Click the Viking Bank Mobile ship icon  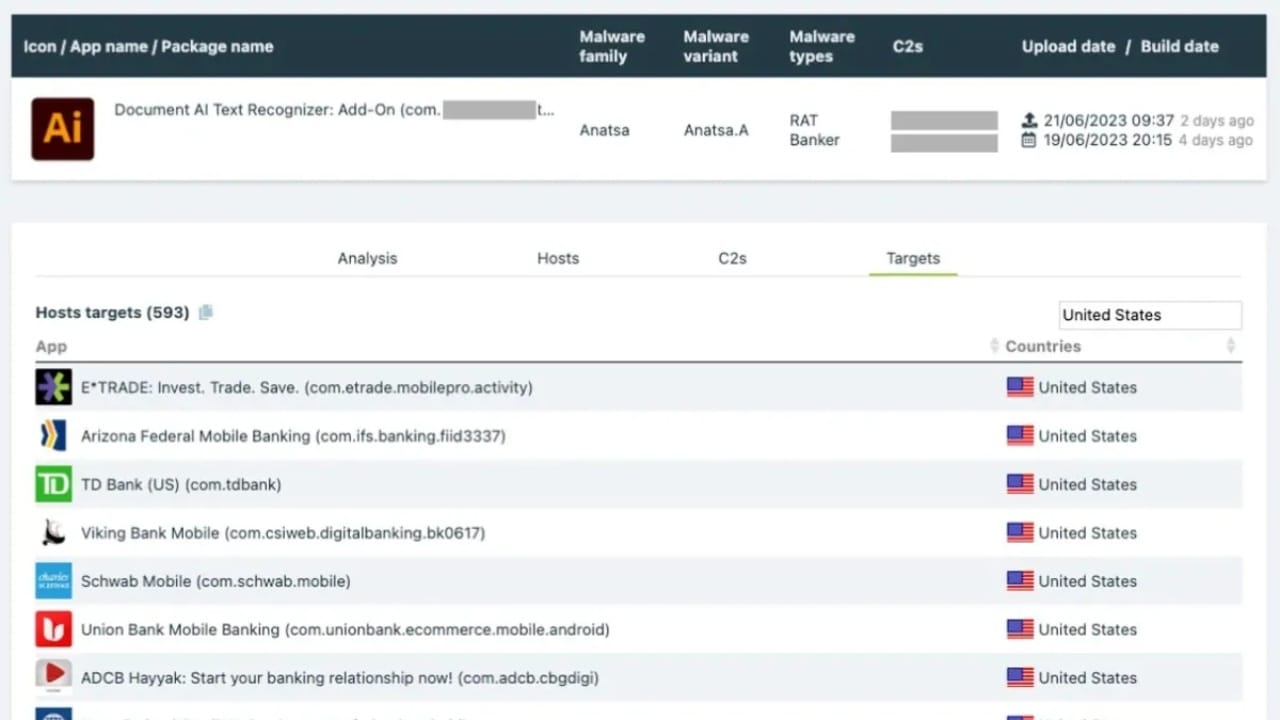click(x=53, y=533)
